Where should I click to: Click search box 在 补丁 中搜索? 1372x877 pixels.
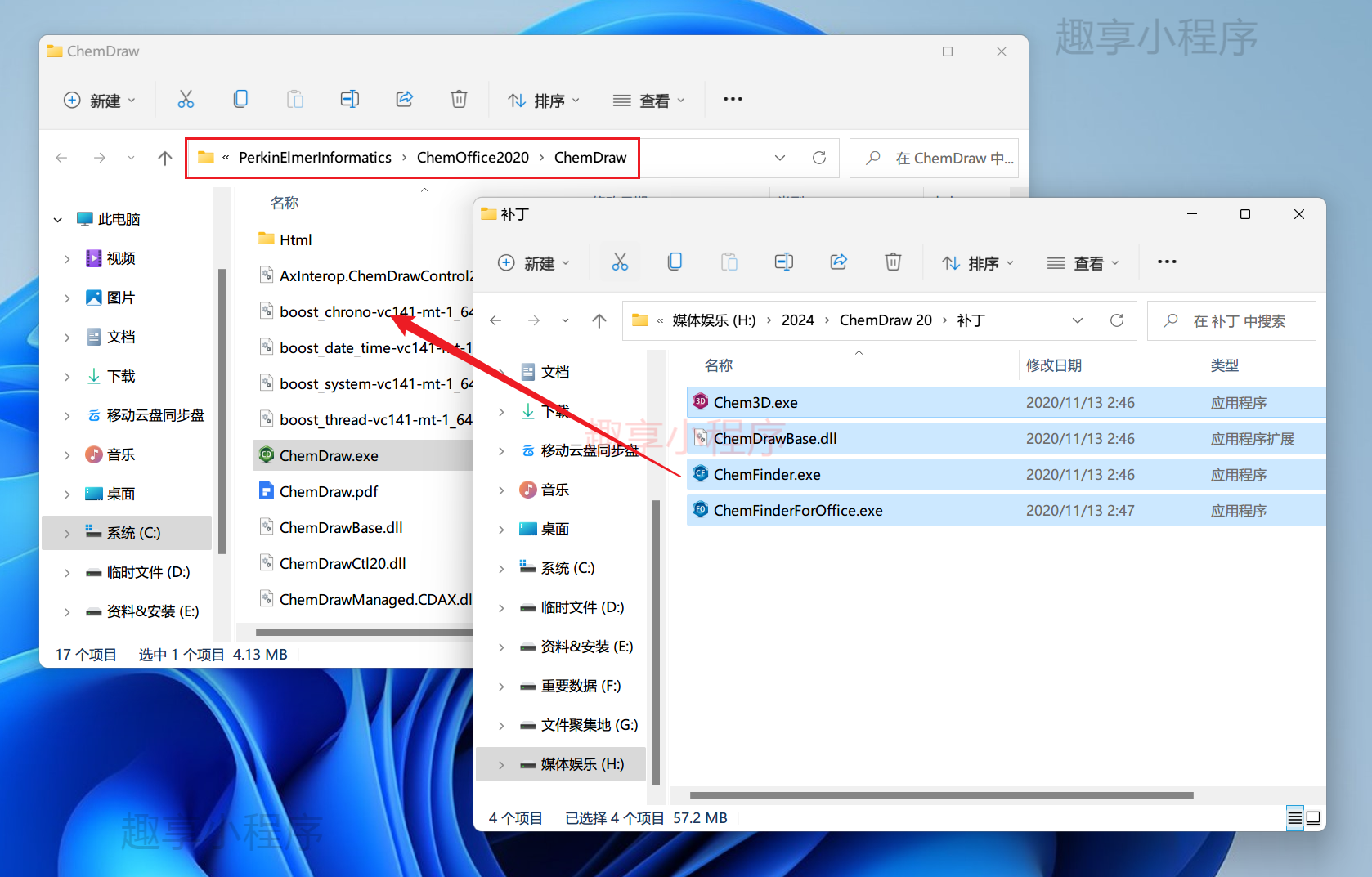tap(1232, 320)
